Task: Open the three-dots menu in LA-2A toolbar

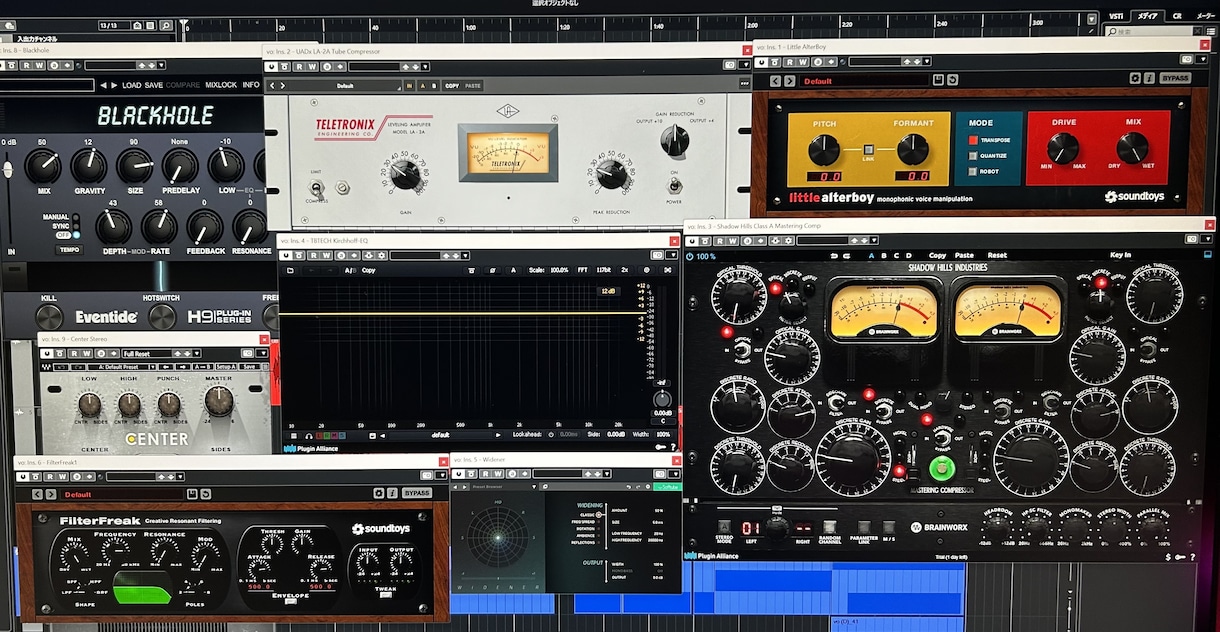Action: pos(743,85)
